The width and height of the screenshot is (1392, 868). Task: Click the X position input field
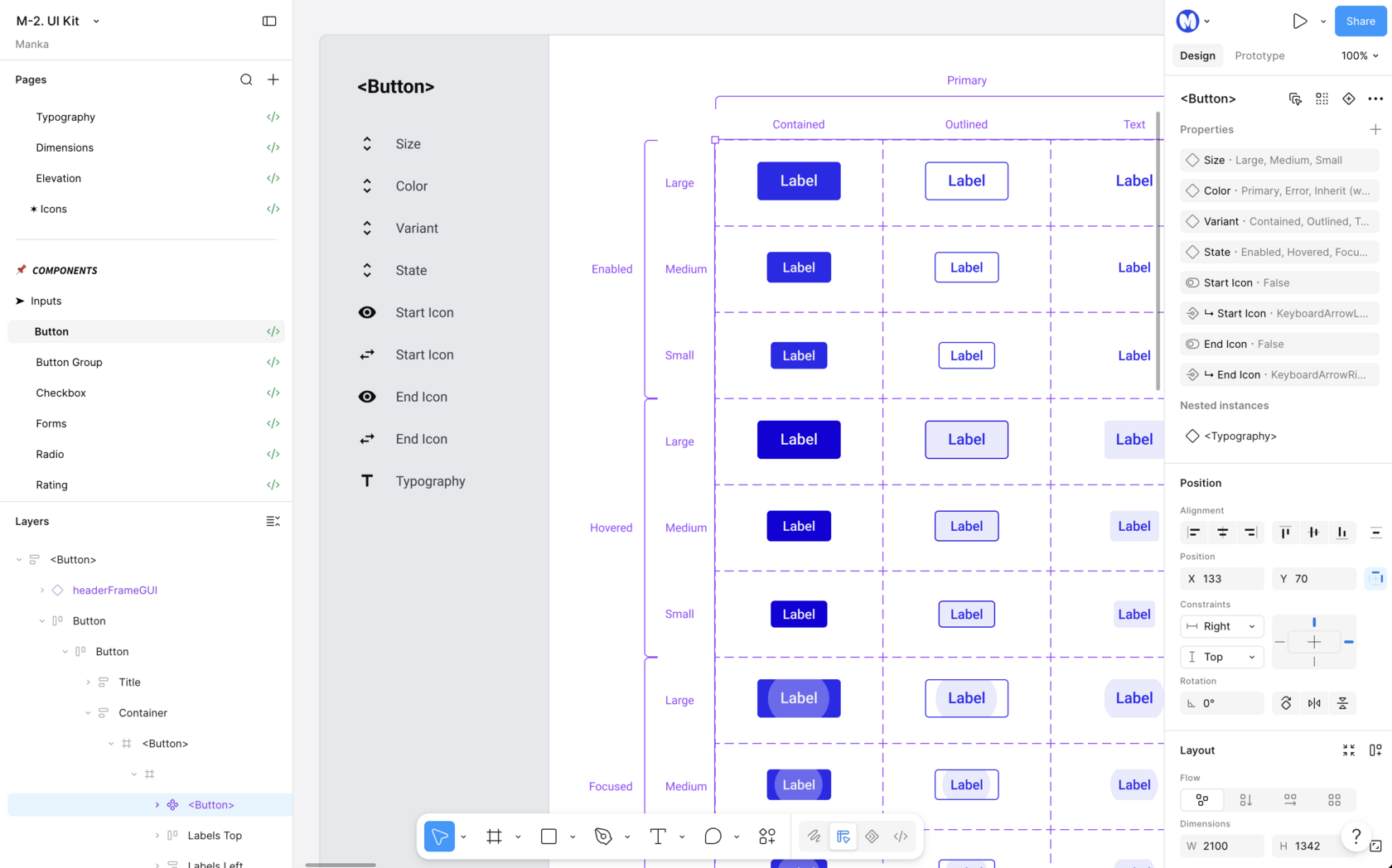1222,578
